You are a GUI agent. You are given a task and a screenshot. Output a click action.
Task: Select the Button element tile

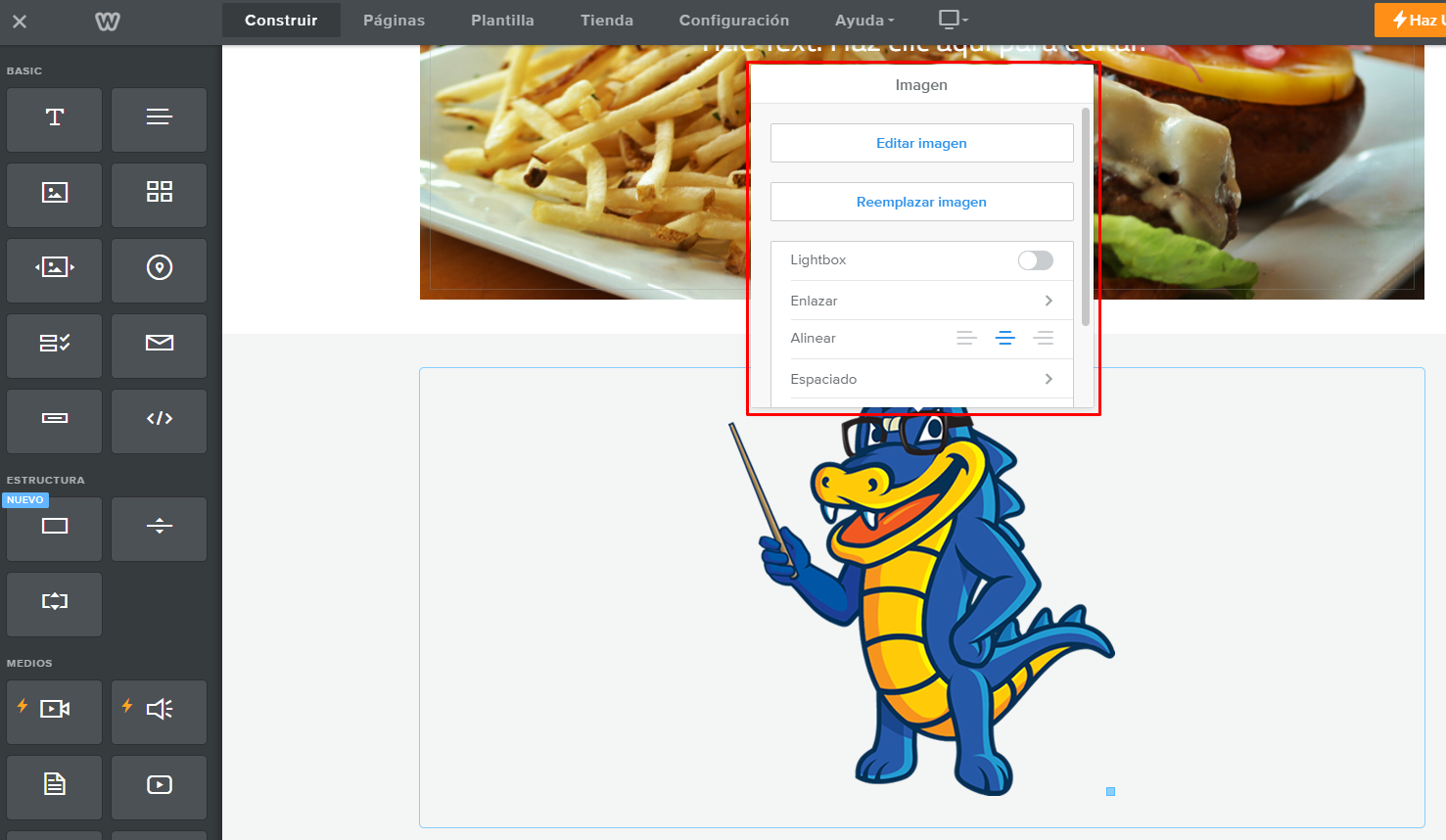click(x=55, y=421)
